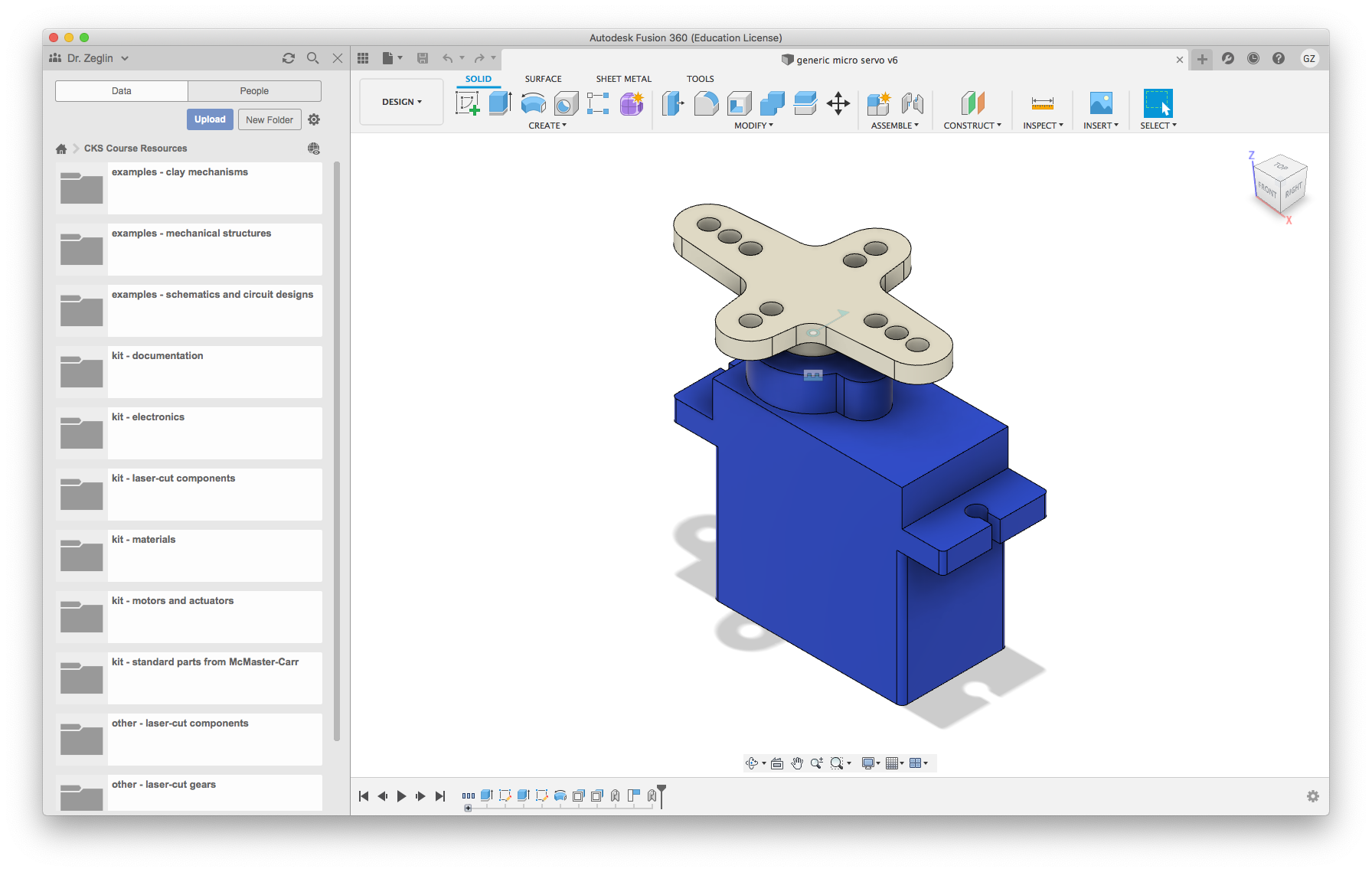The image size is (1372, 872).
Task: Click the Undo arrow
Action: 448,58
